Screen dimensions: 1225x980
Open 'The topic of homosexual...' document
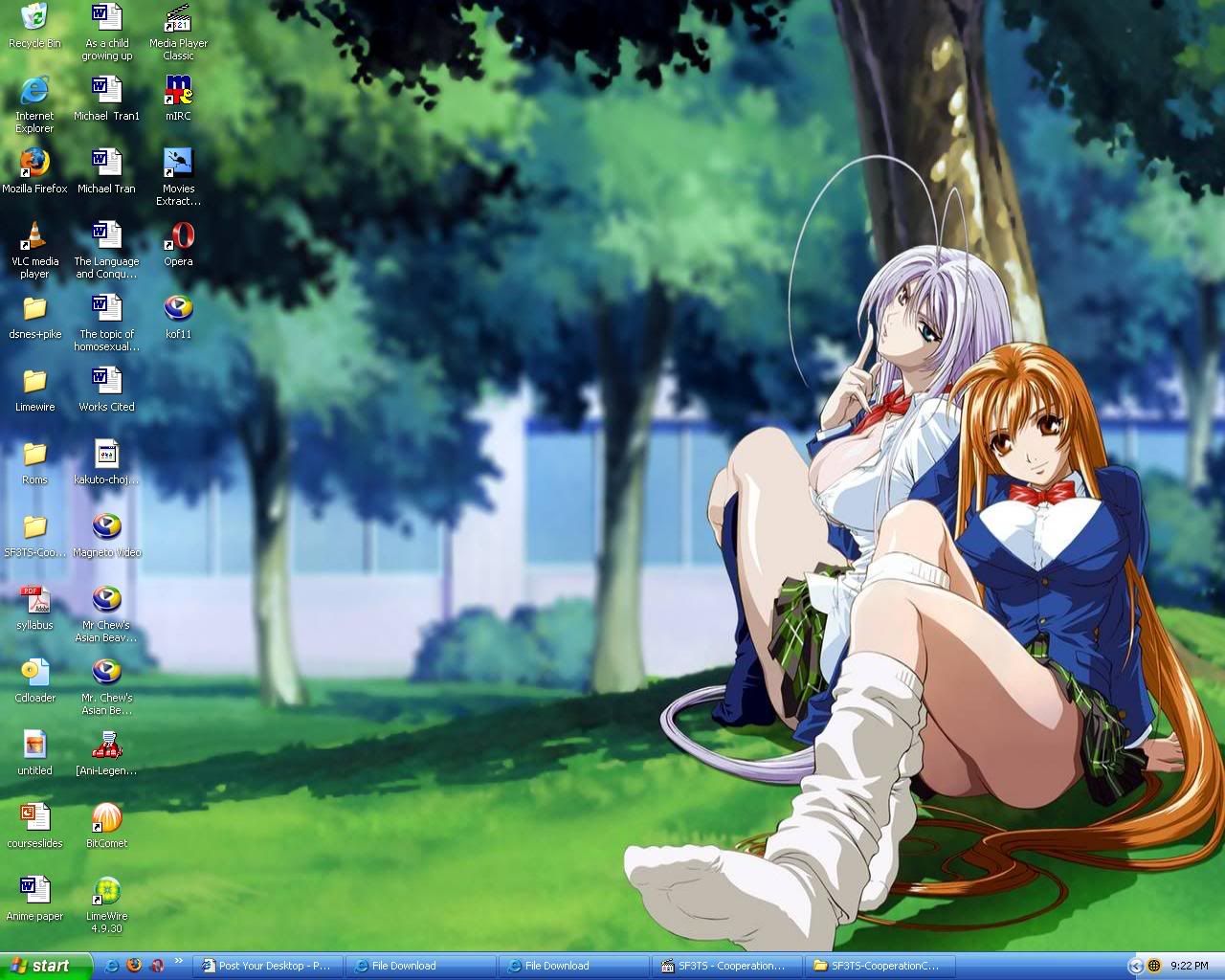click(106, 323)
